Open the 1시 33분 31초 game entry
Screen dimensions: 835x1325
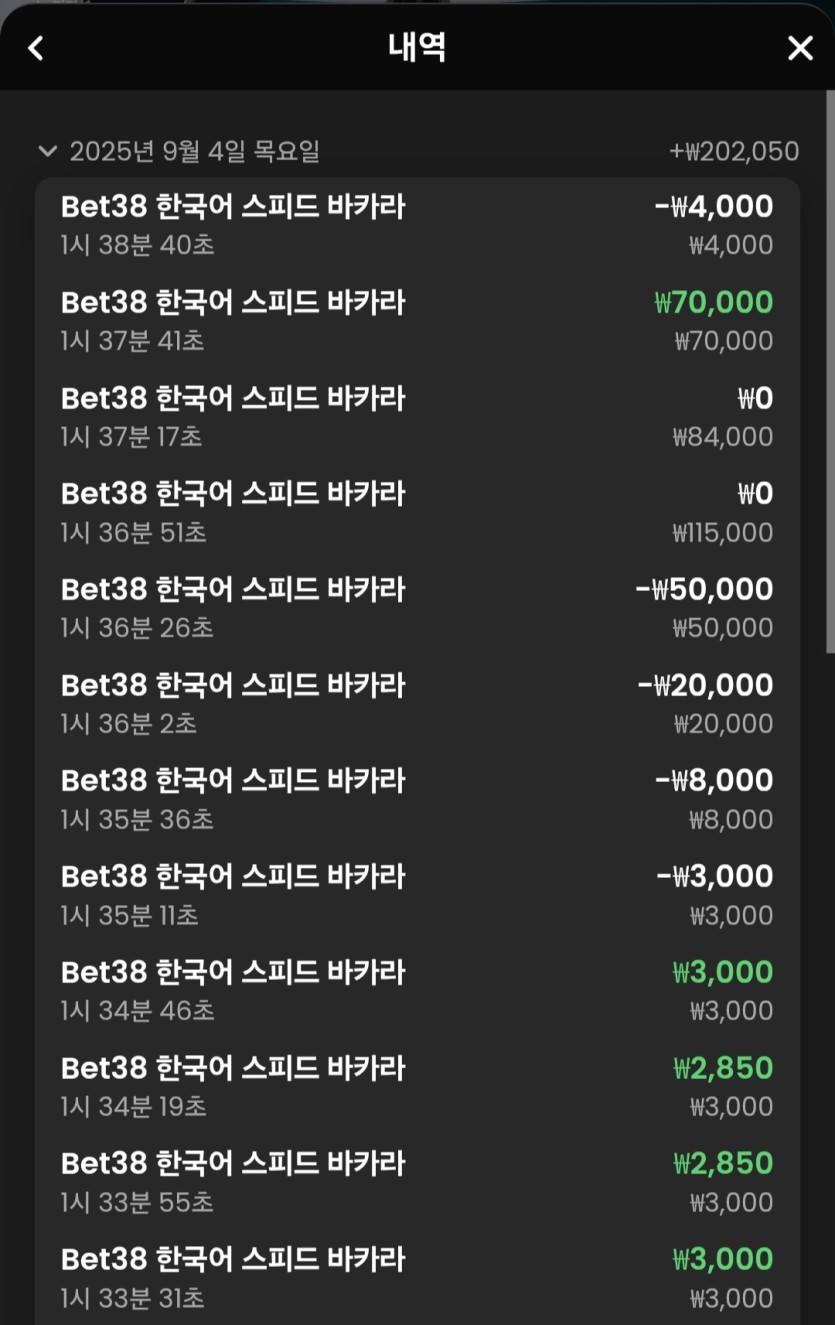tap(416, 1278)
